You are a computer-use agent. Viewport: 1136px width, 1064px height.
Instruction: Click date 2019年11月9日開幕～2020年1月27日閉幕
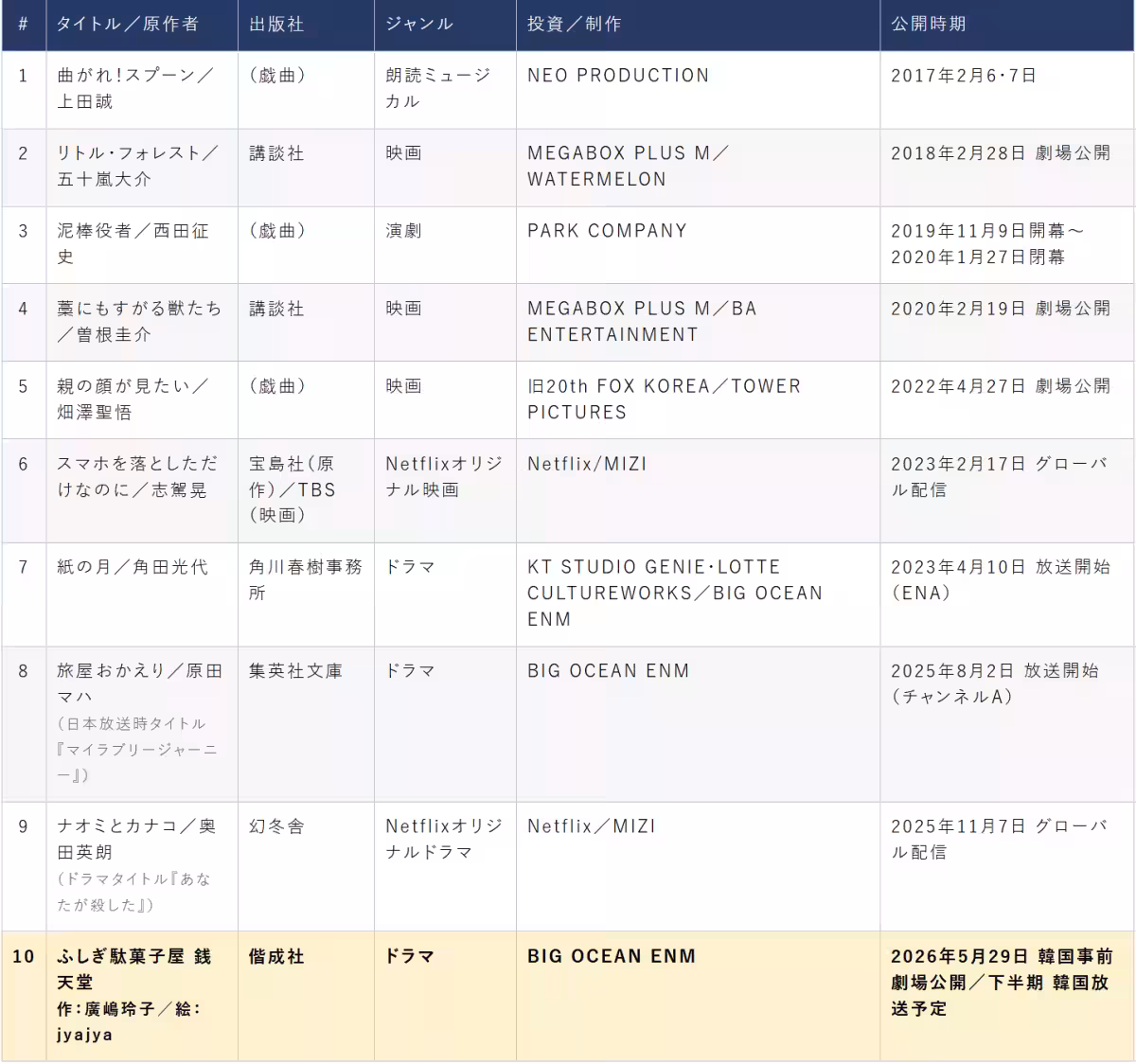pyautogui.click(x=987, y=243)
